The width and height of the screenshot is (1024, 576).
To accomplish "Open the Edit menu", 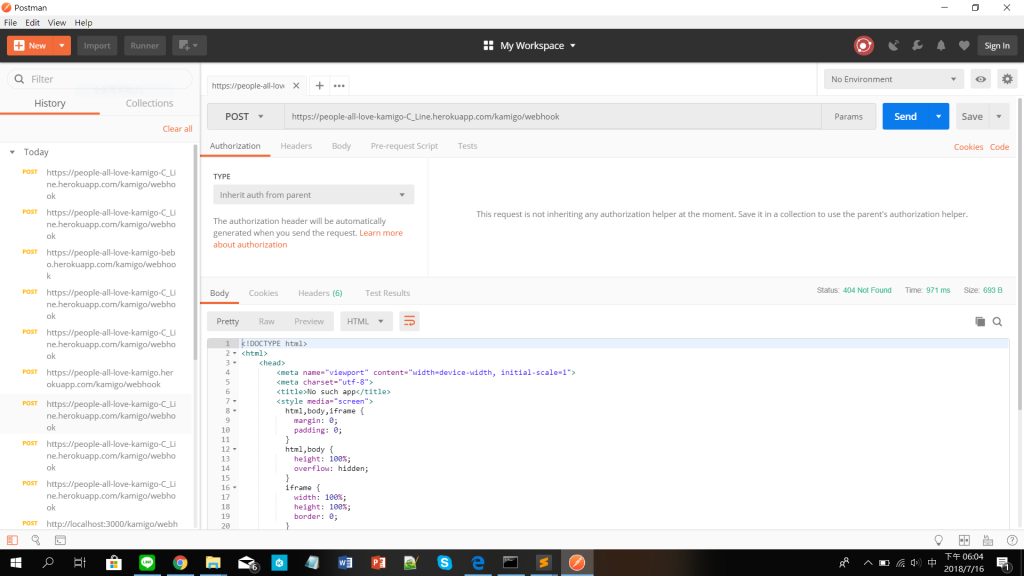I will pyautogui.click(x=33, y=22).
